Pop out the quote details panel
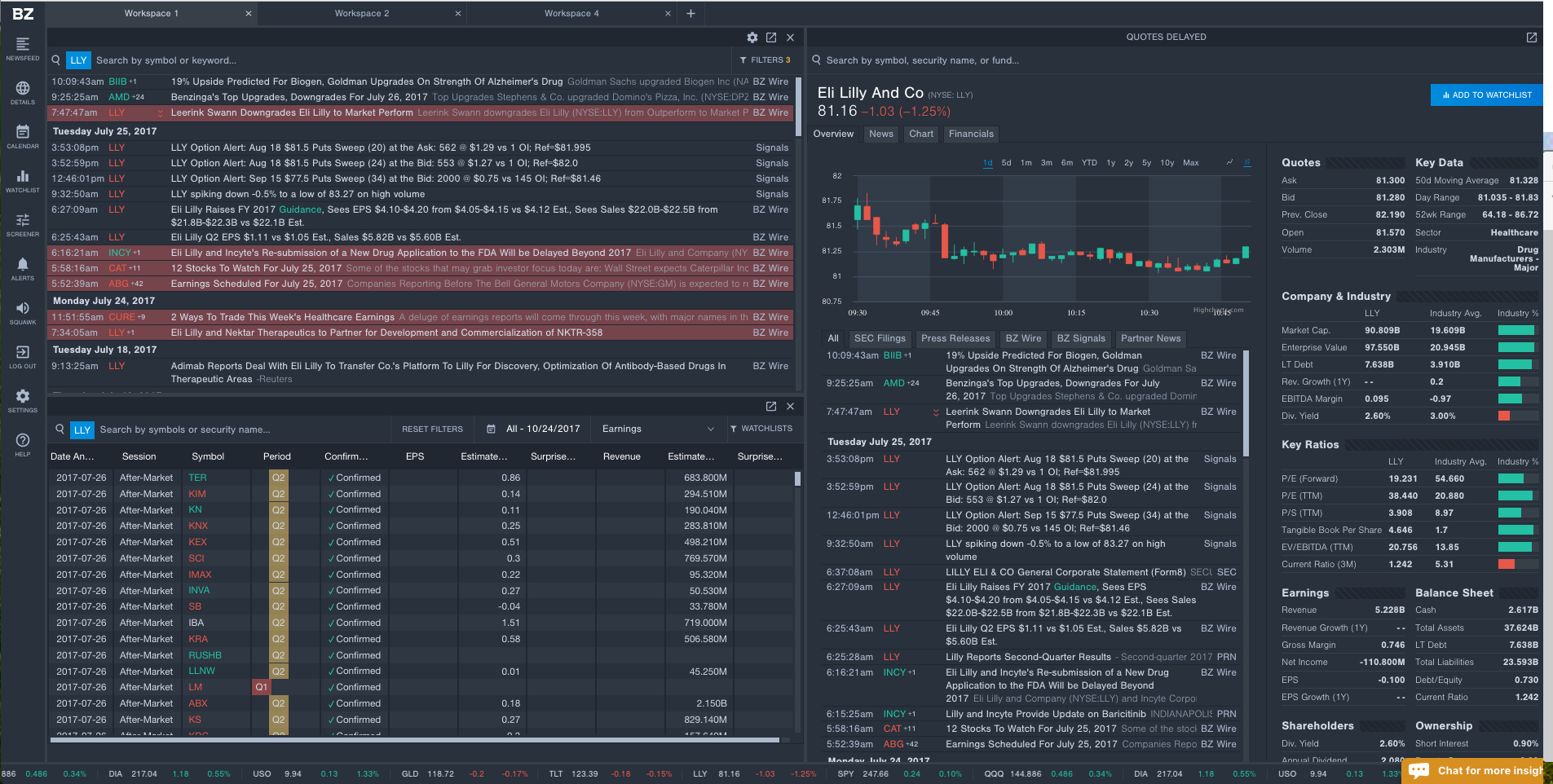 pyautogui.click(x=1532, y=37)
